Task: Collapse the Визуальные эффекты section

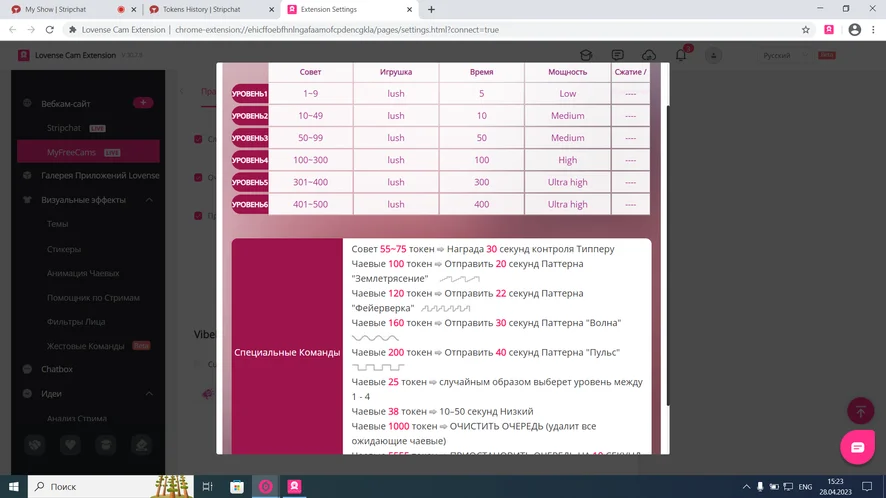Action: (x=149, y=200)
